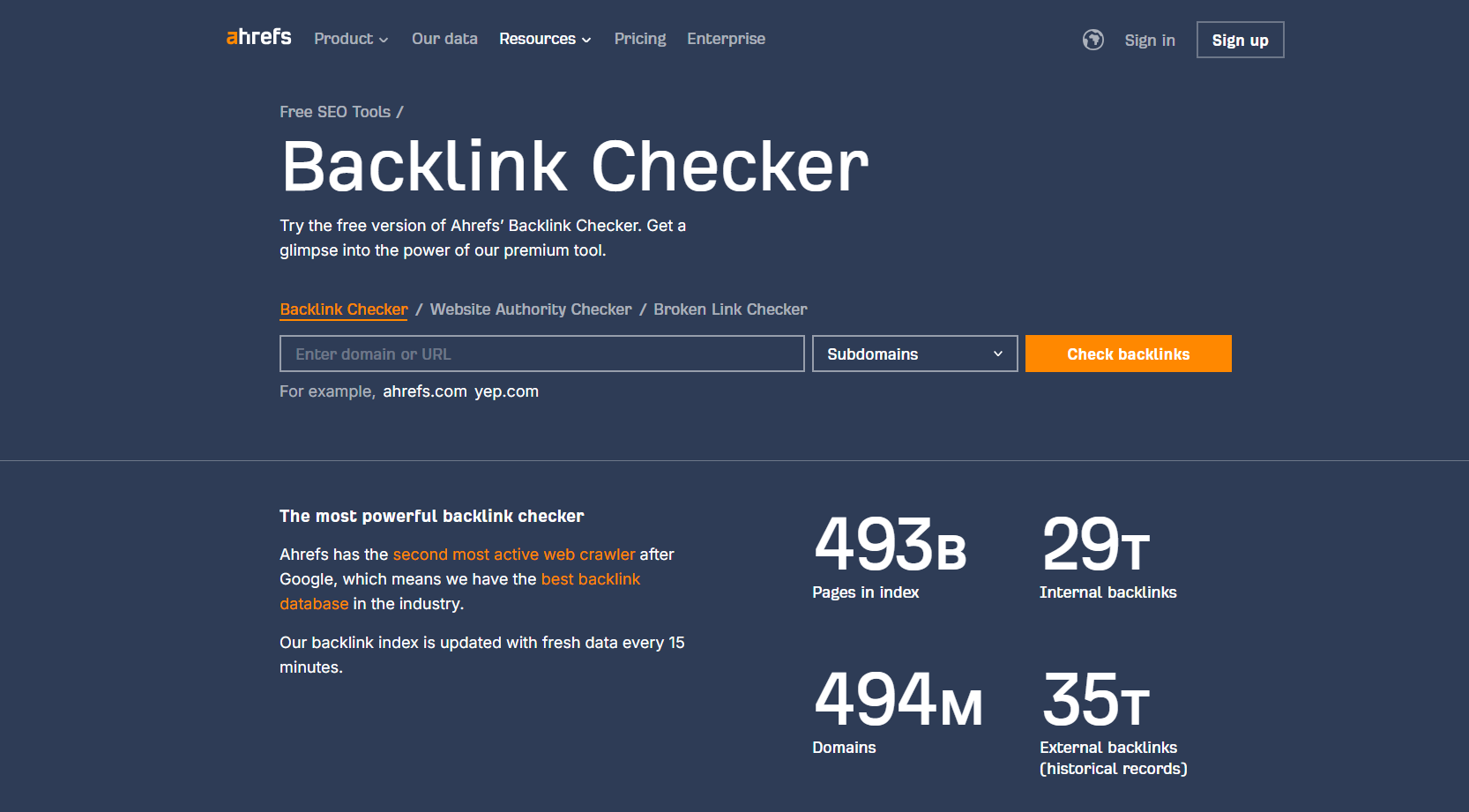Select the Backlink Checker tab
Screen dimensions: 1469x812
click(344, 309)
